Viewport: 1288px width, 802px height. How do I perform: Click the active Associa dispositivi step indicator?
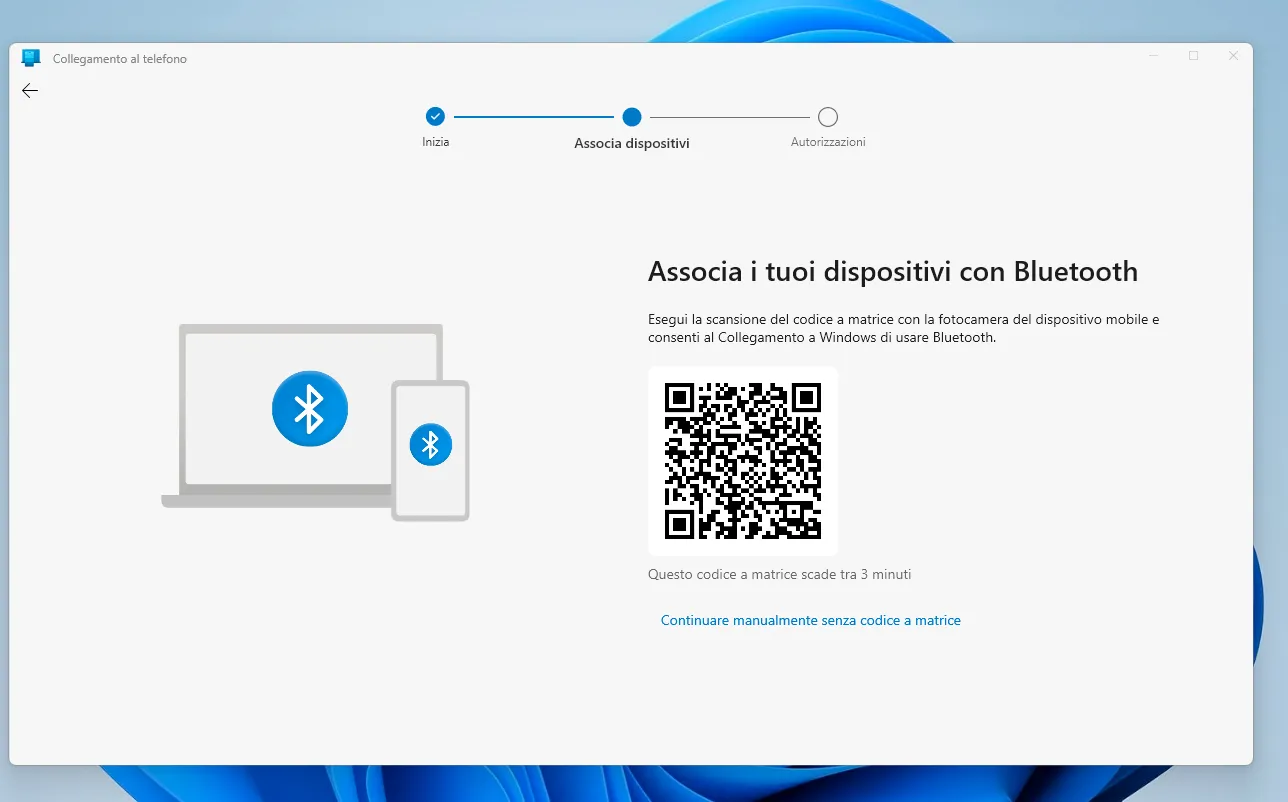(x=631, y=116)
